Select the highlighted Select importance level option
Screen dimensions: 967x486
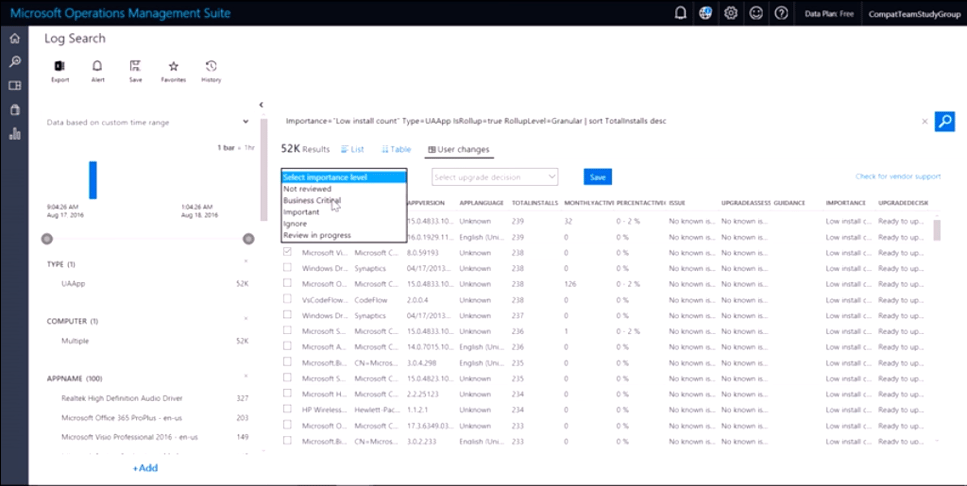pyautogui.click(x=344, y=177)
